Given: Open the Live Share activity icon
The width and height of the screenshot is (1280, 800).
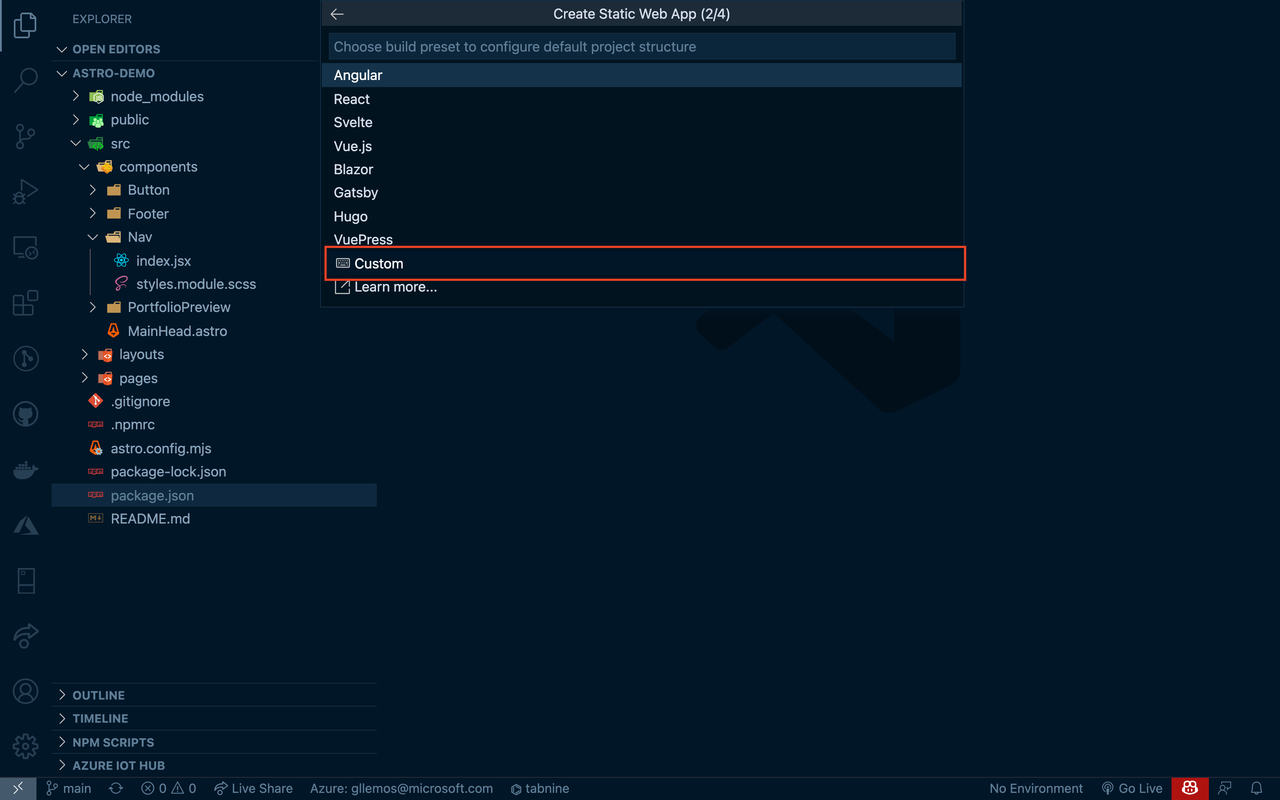Looking at the screenshot, I should [x=26, y=635].
